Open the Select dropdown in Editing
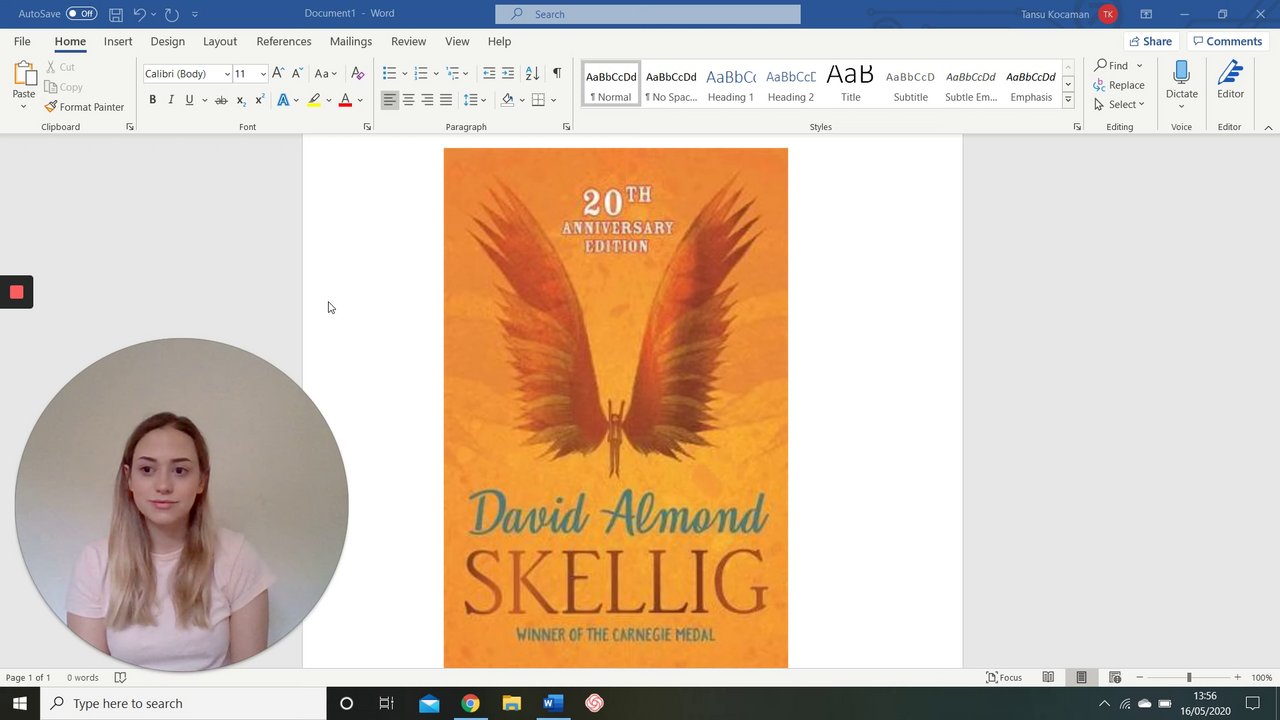 (x=1119, y=104)
